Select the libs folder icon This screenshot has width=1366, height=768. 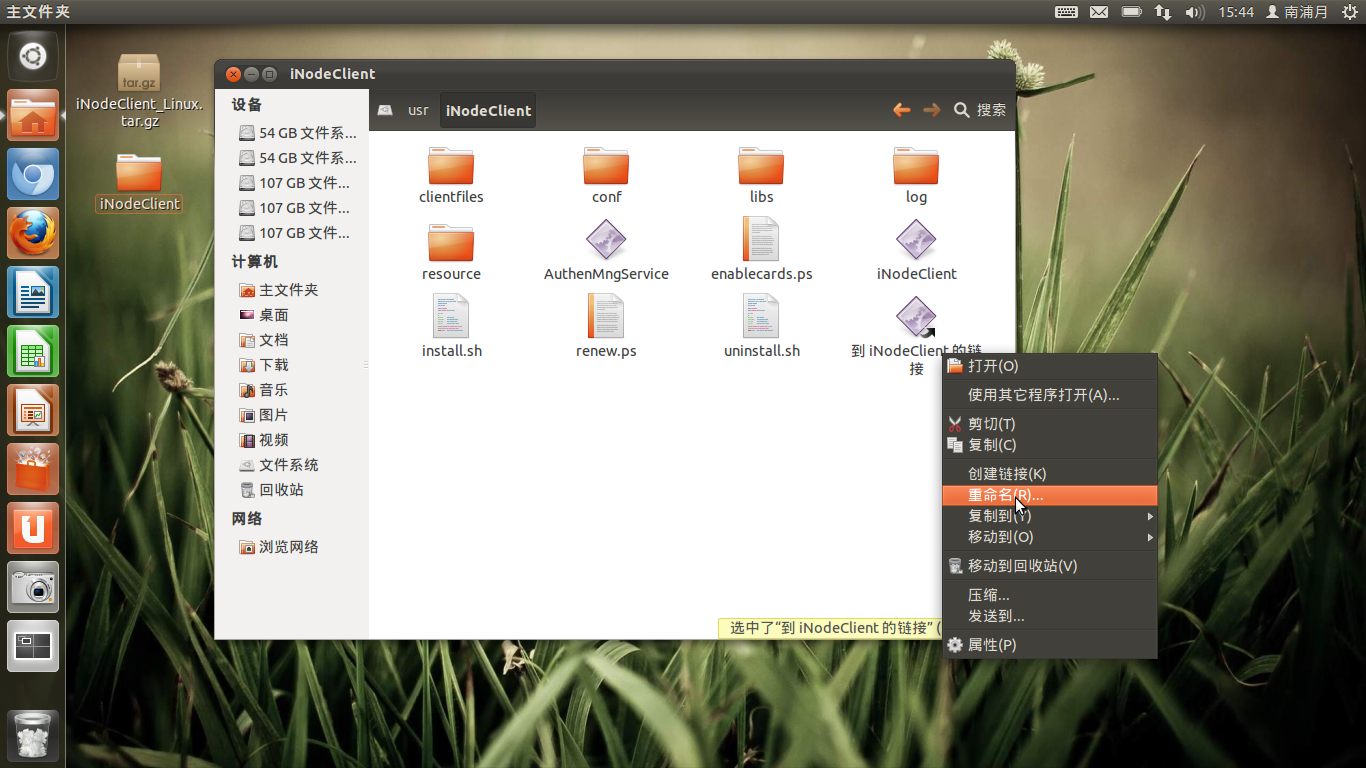click(761, 166)
